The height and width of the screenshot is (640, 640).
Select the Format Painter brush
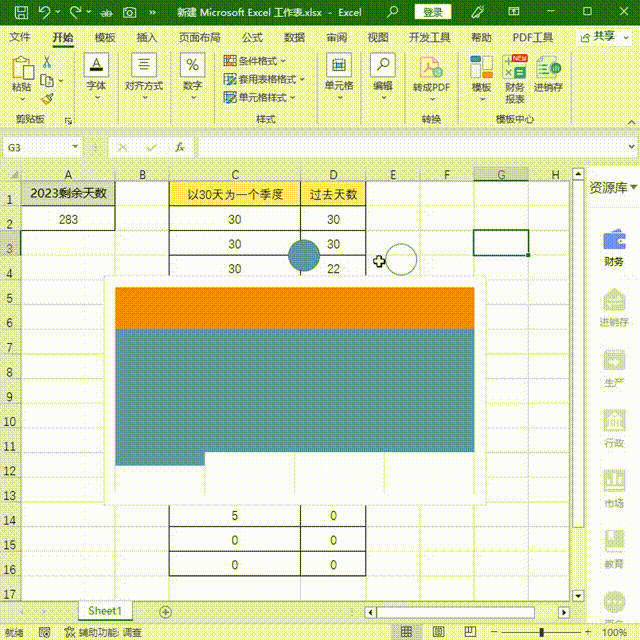coord(47,99)
